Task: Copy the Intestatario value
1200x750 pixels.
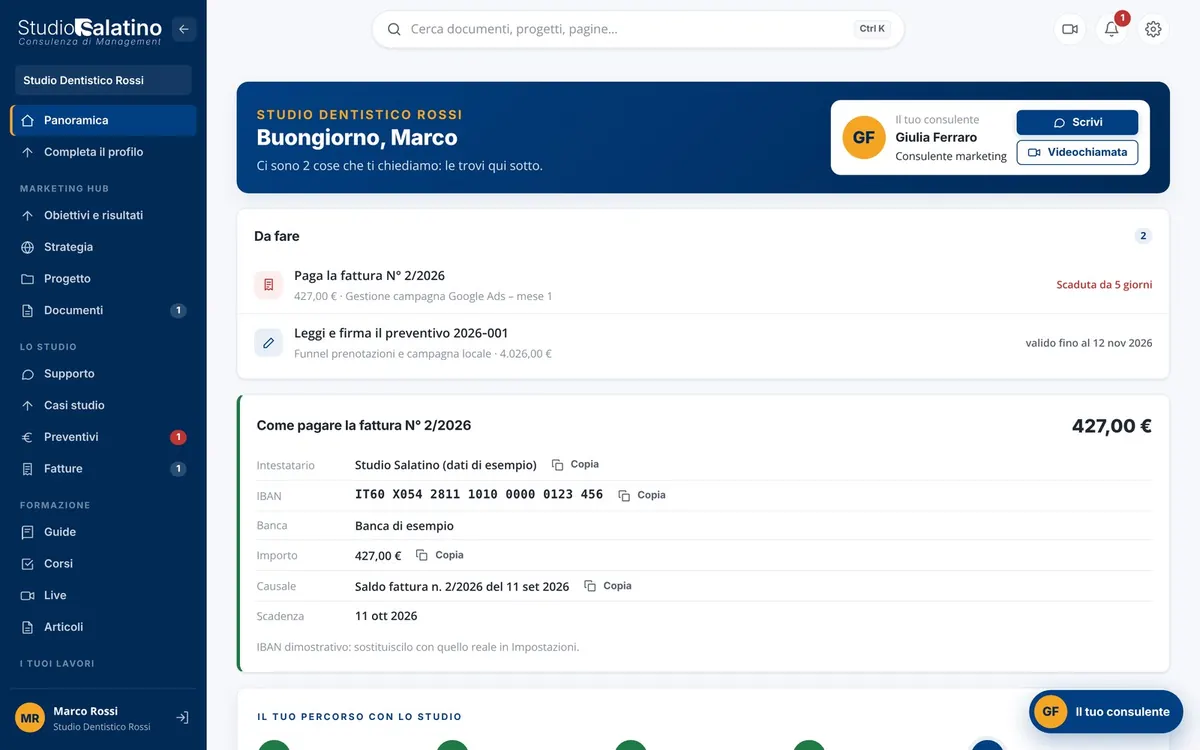Action: tap(576, 465)
